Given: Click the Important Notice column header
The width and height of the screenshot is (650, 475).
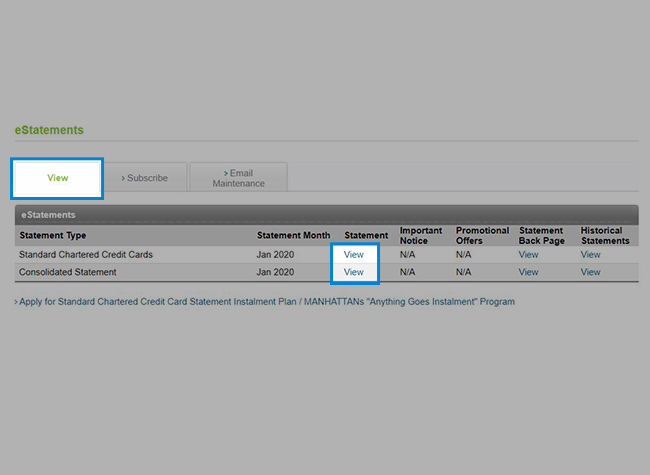Looking at the screenshot, I should pos(421,235).
